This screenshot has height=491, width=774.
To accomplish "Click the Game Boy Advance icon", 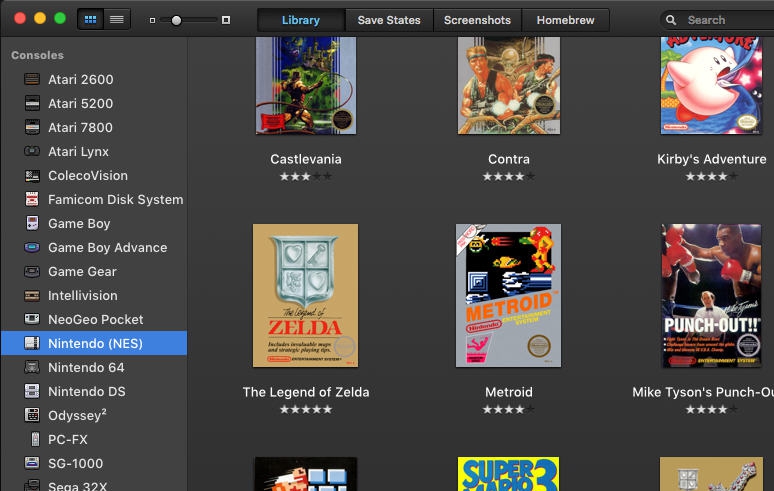I will (32, 247).
